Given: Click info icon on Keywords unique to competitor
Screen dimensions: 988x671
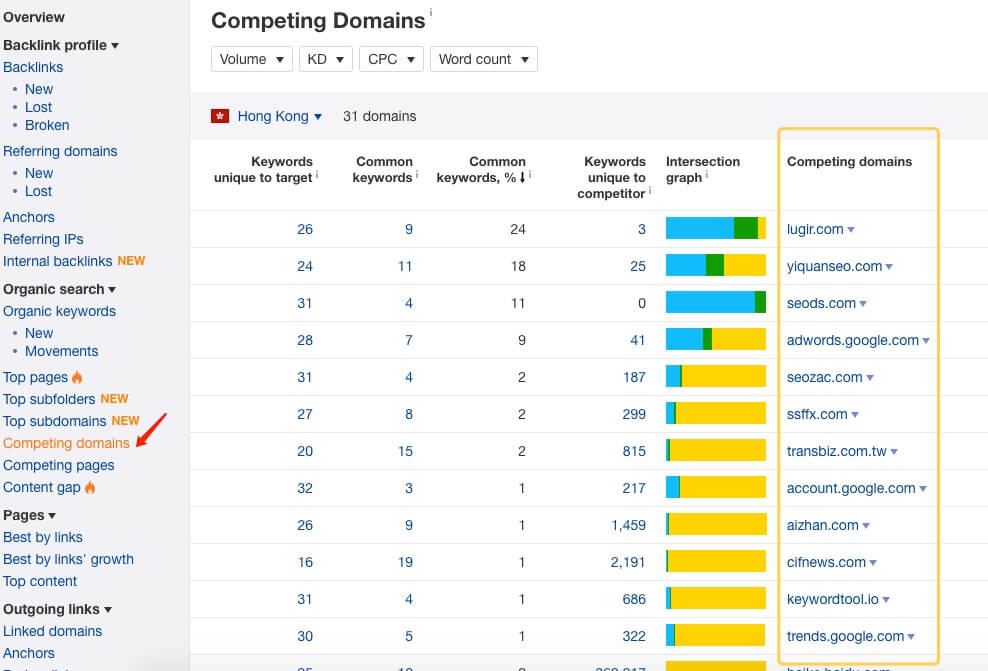Looking at the screenshot, I should pyautogui.click(x=650, y=190).
